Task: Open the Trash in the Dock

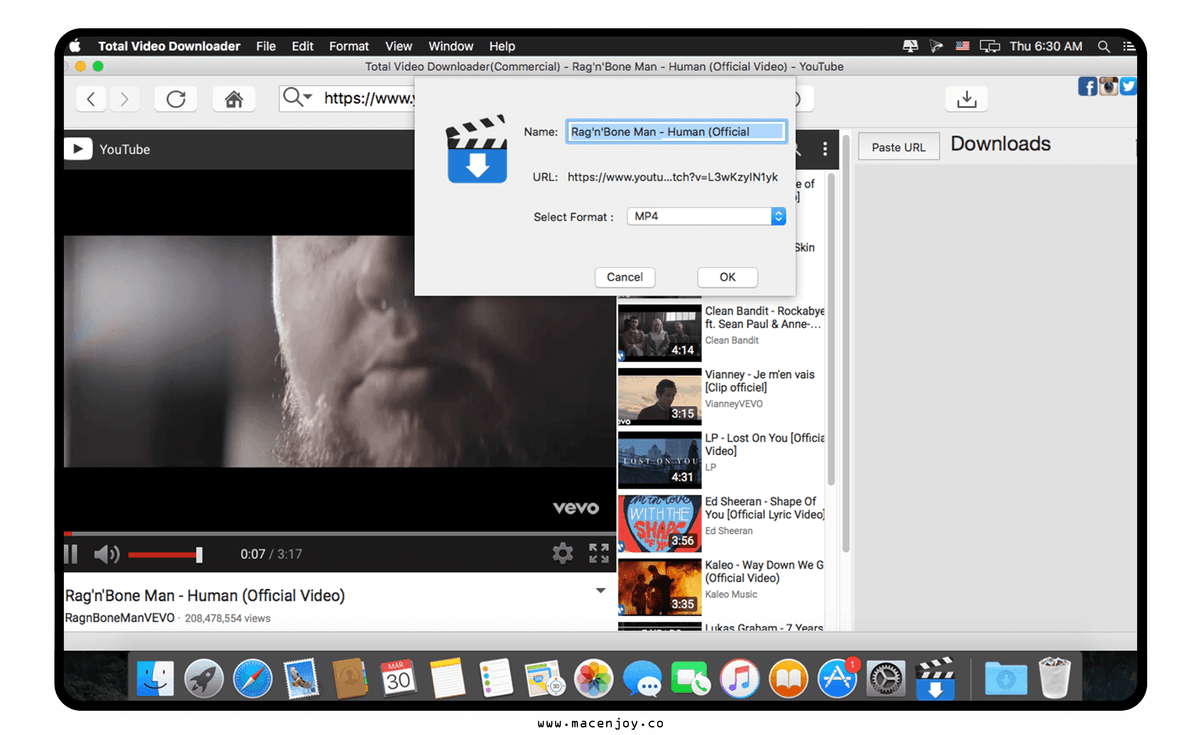Action: [1055, 677]
